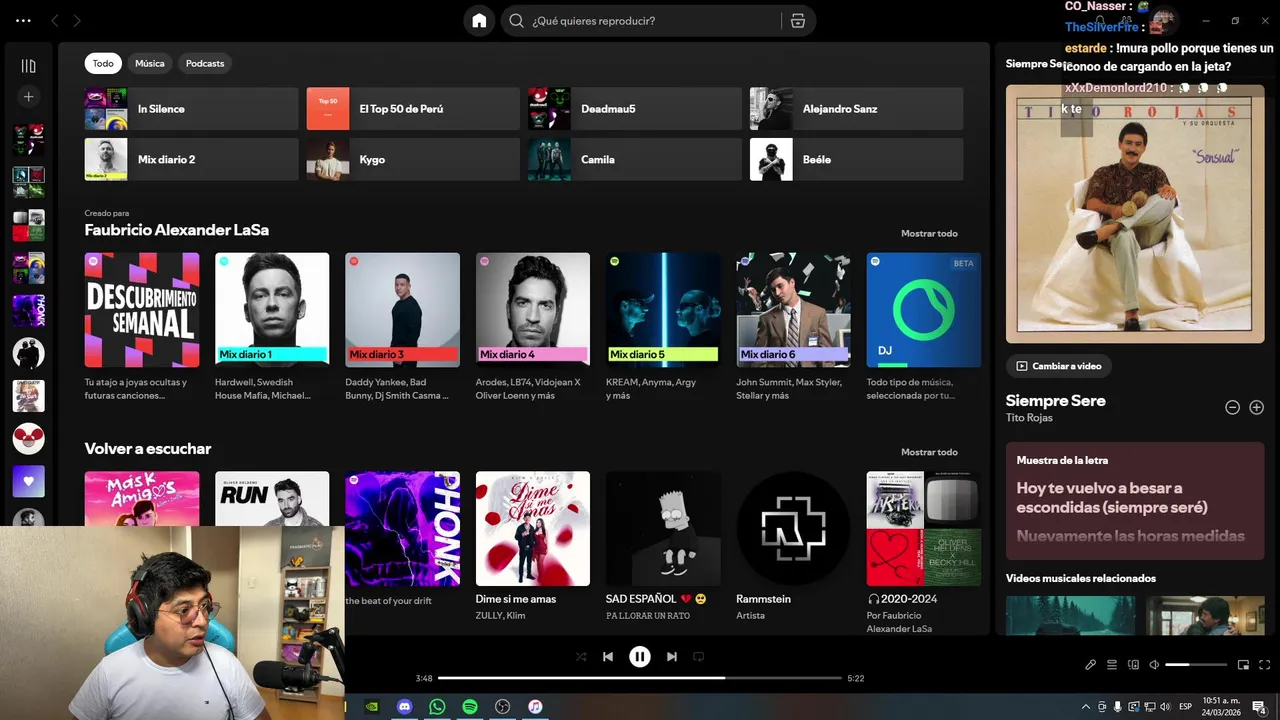The height and width of the screenshot is (720, 1280).
Task: Open the mini player icon
Action: click(1244, 665)
